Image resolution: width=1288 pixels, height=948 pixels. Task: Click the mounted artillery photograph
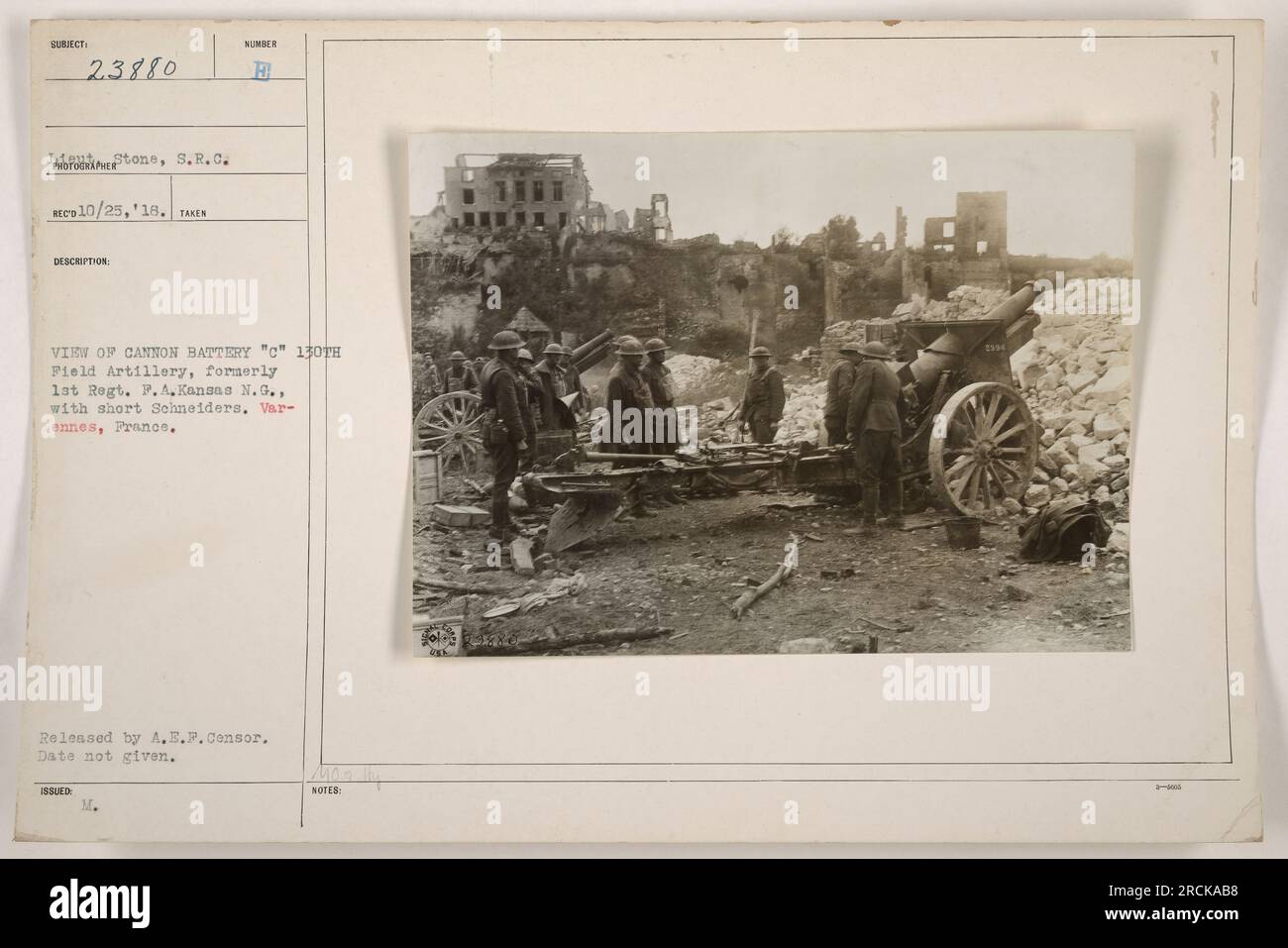[x=772, y=393]
